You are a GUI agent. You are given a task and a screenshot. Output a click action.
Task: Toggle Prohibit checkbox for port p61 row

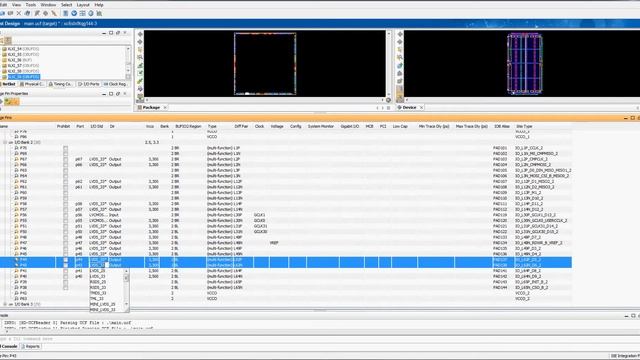pyautogui.click(x=65, y=187)
